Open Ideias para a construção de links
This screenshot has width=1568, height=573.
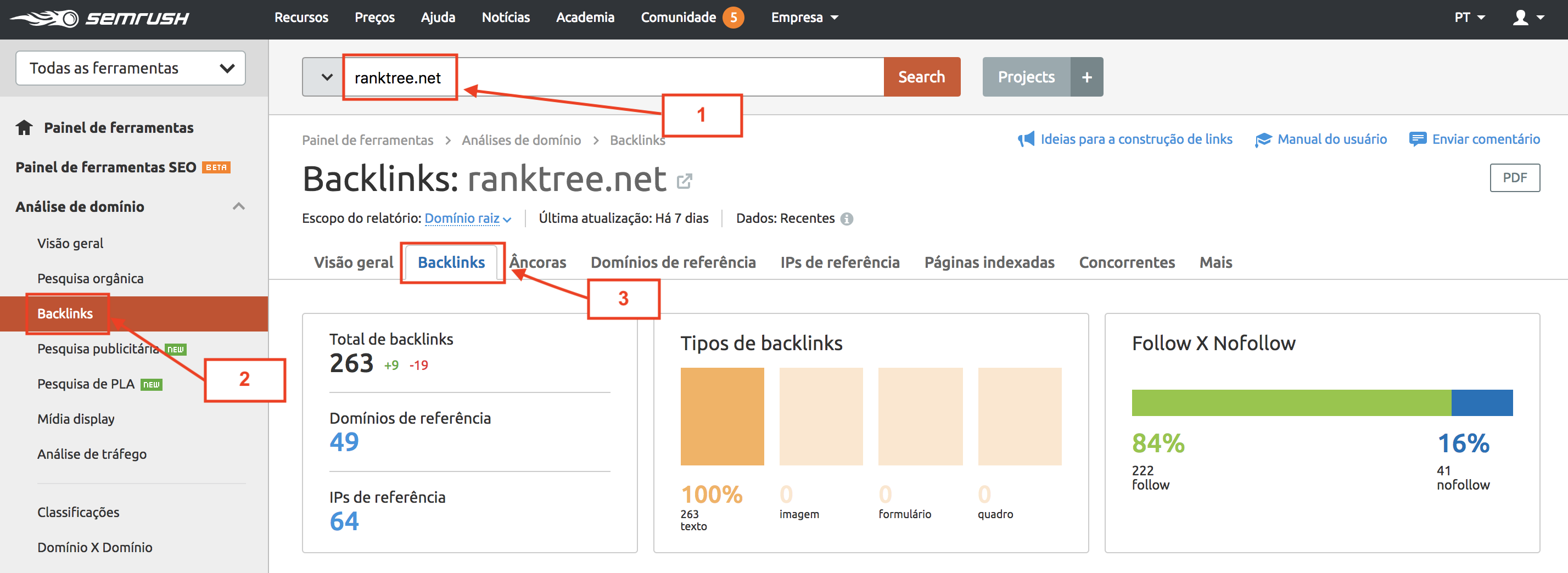[1136, 139]
